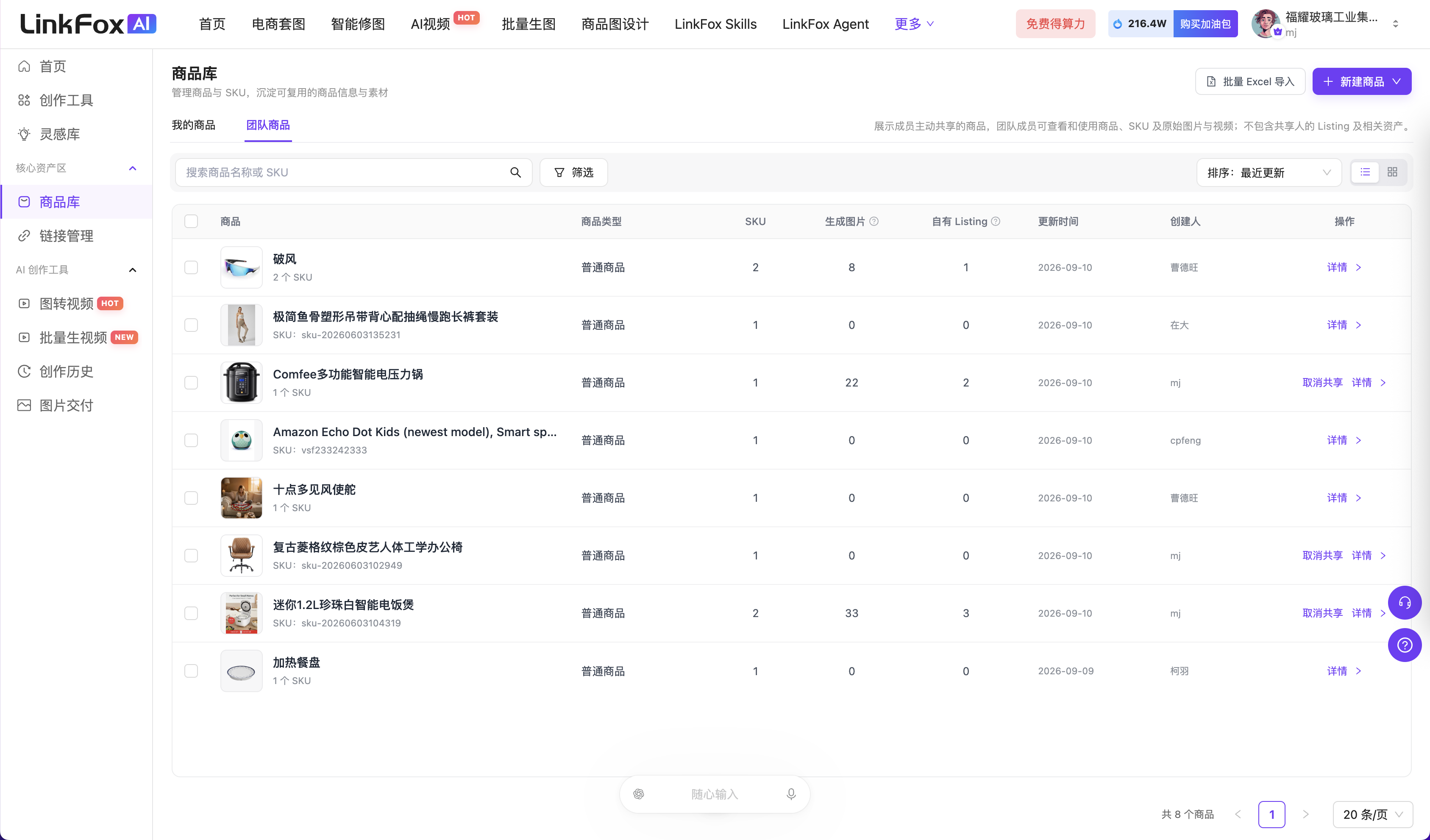This screenshot has height=840, width=1430.
Task: Open AI视频 in top navigation
Action: click(430, 24)
